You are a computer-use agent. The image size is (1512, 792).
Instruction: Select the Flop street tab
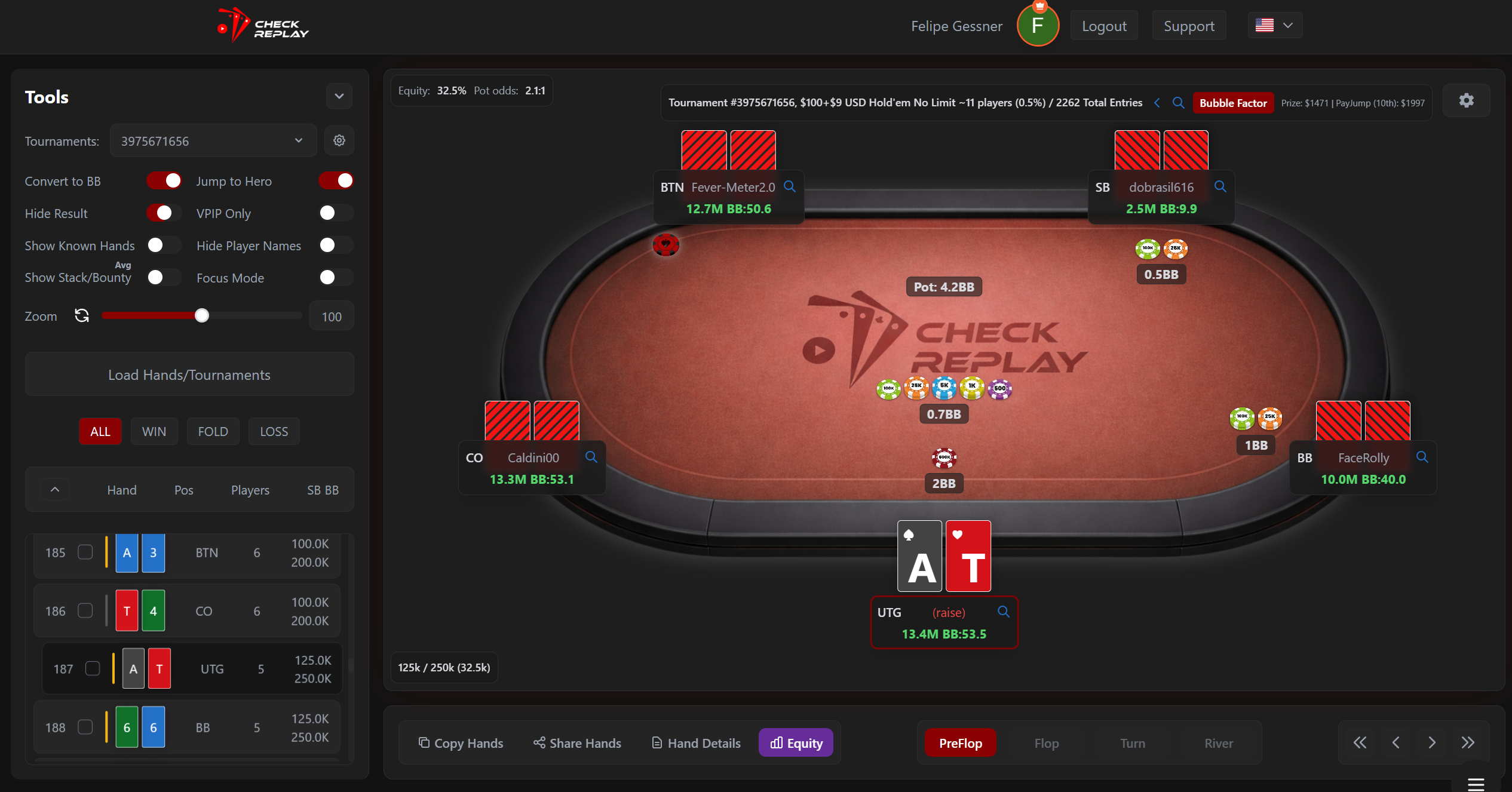[x=1046, y=743]
